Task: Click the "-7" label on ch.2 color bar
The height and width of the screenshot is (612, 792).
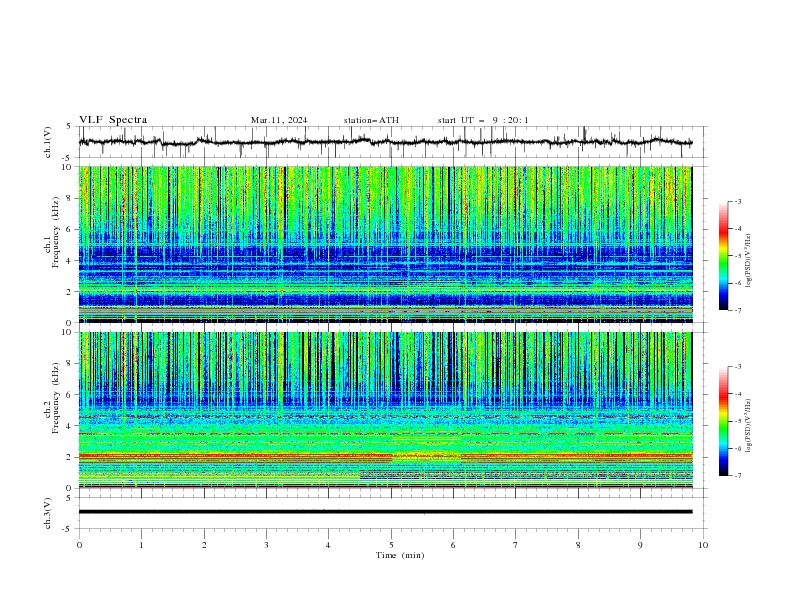Action: coord(738,475)
